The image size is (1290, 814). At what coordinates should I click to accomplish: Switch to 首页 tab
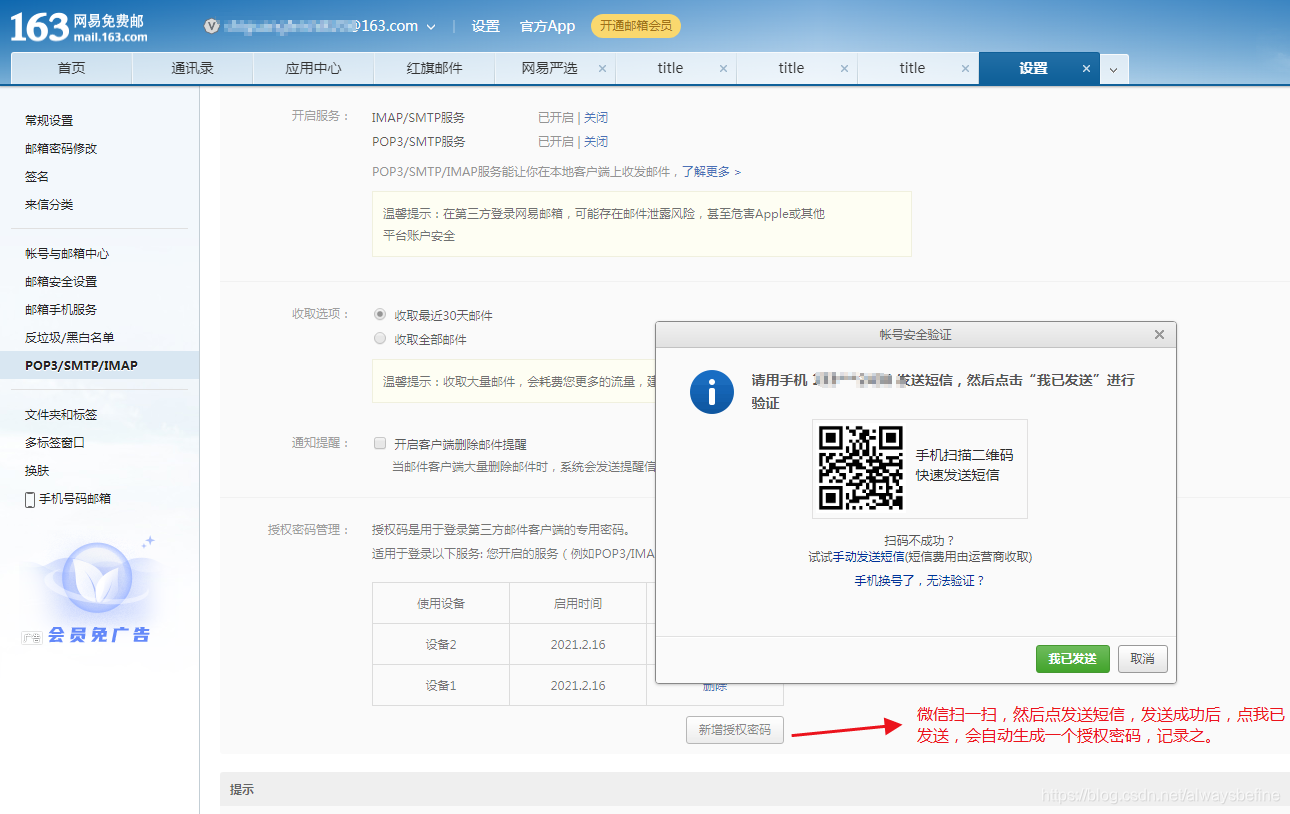click(x=71, y=68)
